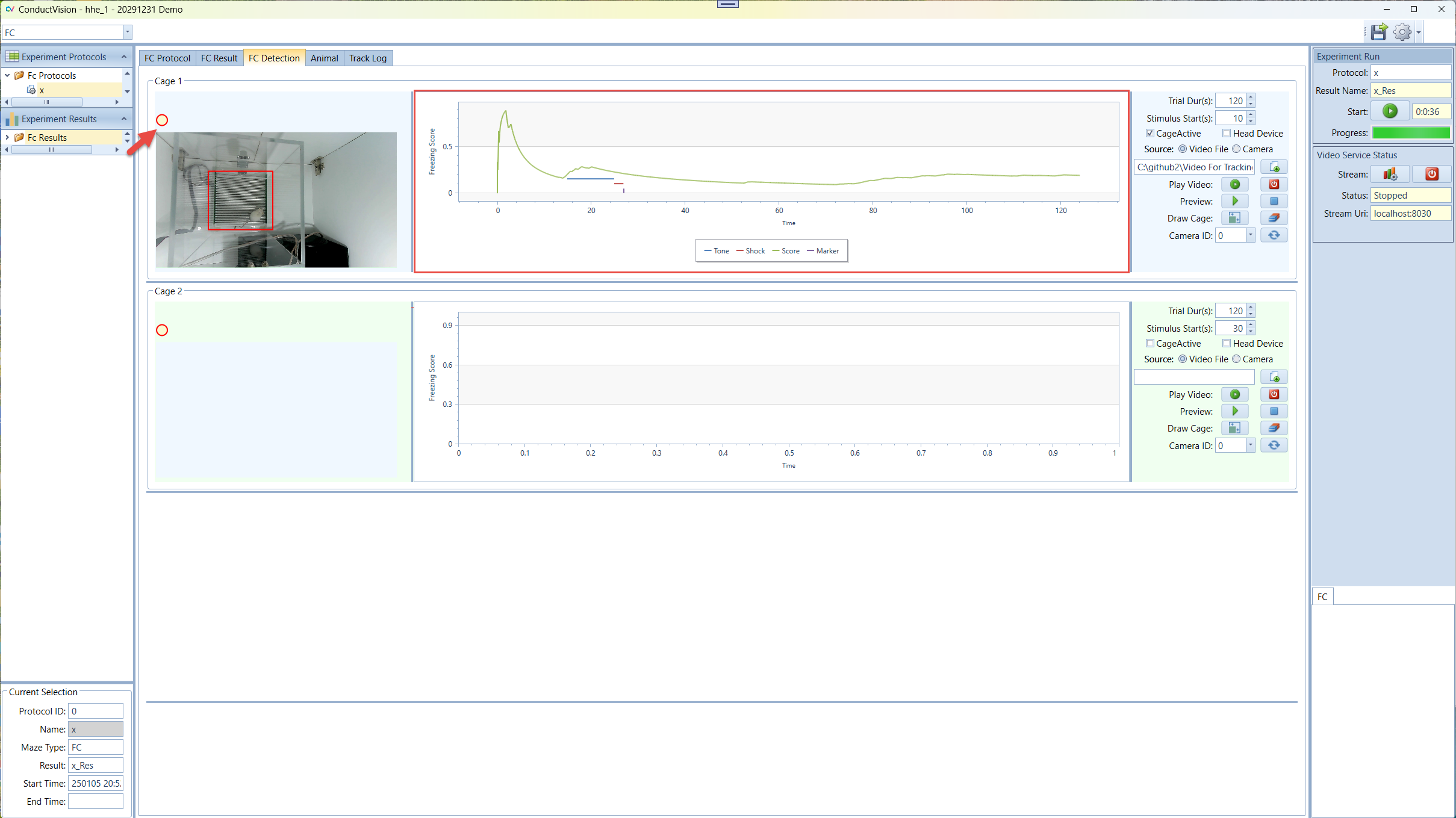Click the green Progress bar

pos(1410,133)
